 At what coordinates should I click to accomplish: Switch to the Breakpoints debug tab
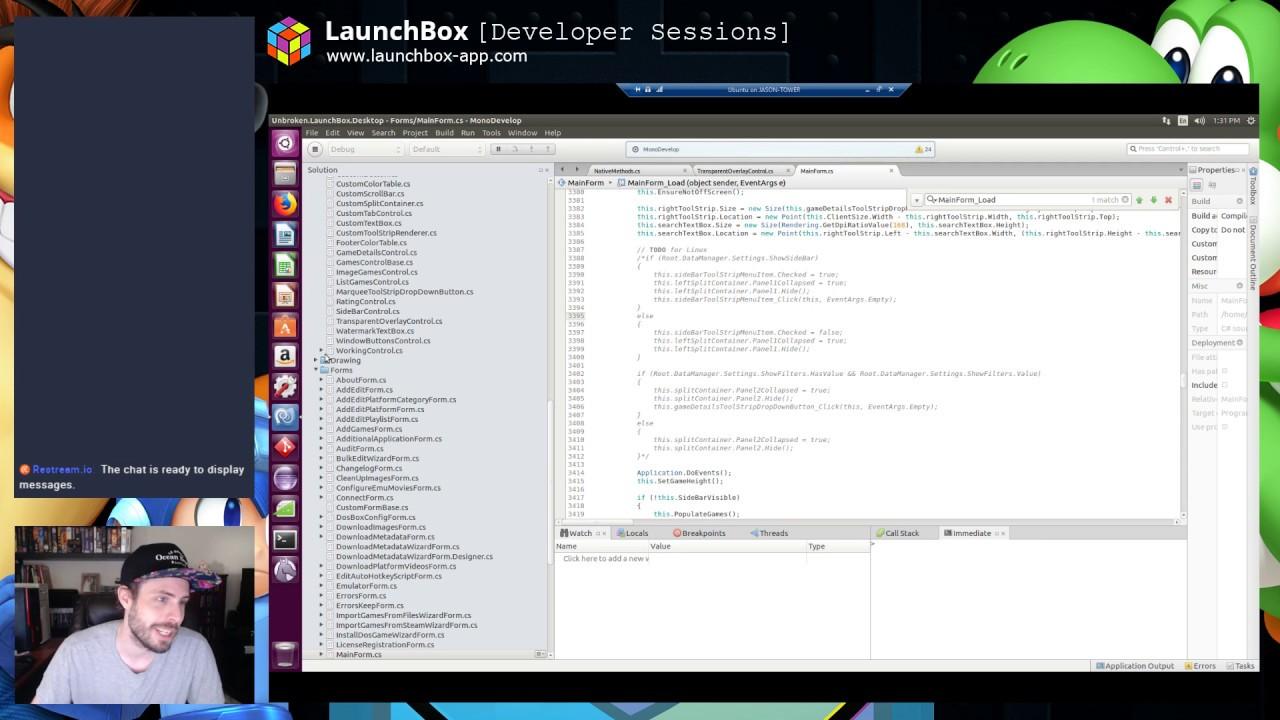pyautogui.click(x=699, y=533)
